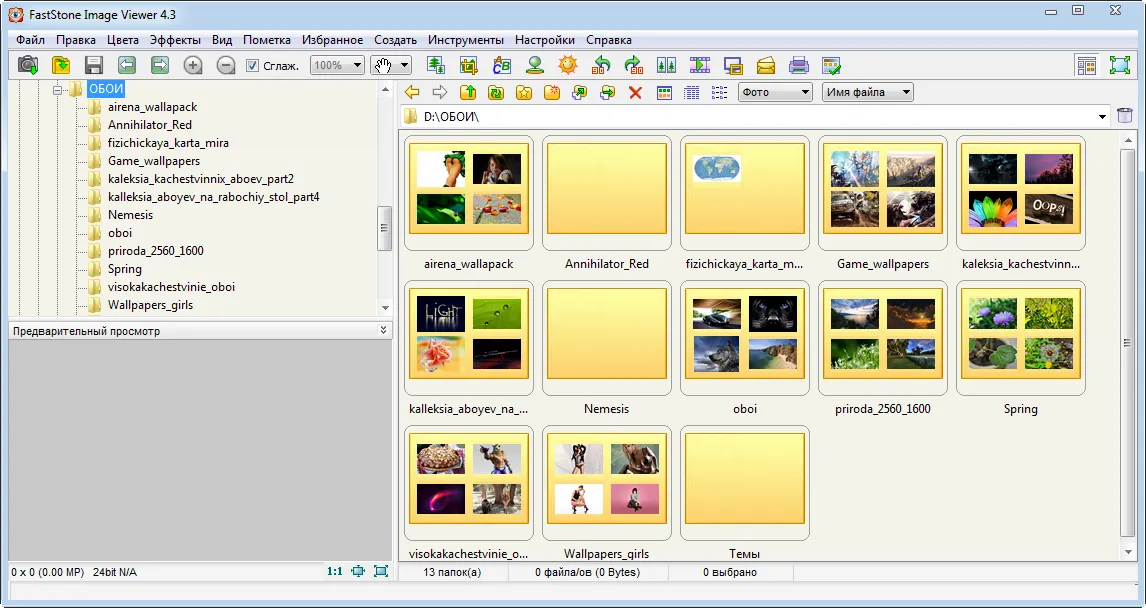
Task: Open the Settings icon with green checkmark
Action: tap(832, 65)
